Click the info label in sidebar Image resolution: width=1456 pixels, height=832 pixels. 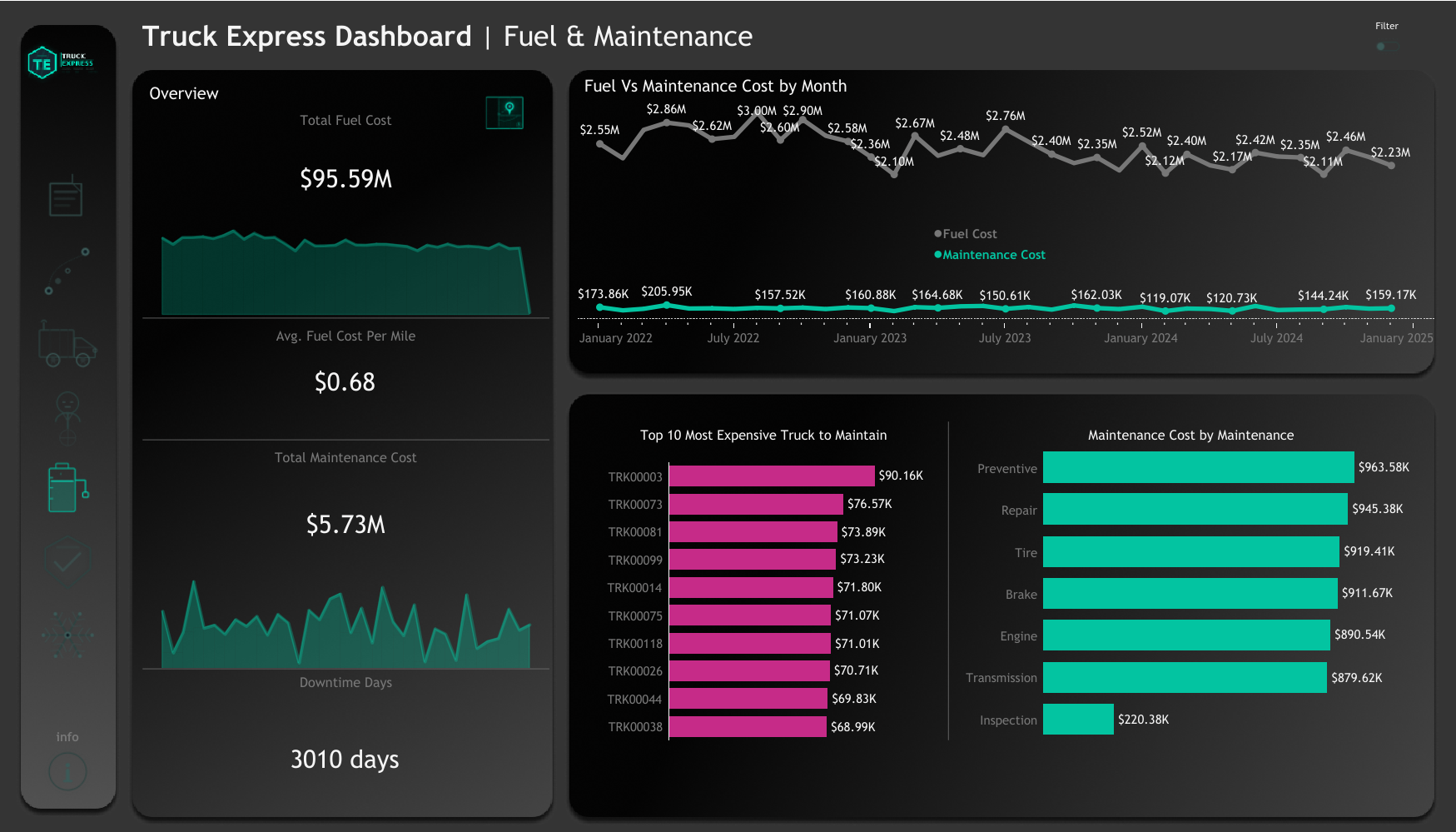click(x=67, y=737)
